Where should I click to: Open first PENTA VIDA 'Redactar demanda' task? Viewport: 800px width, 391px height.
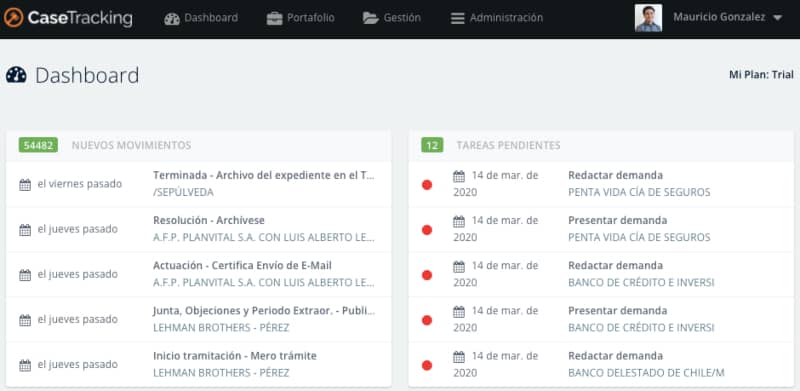[615, 175]
